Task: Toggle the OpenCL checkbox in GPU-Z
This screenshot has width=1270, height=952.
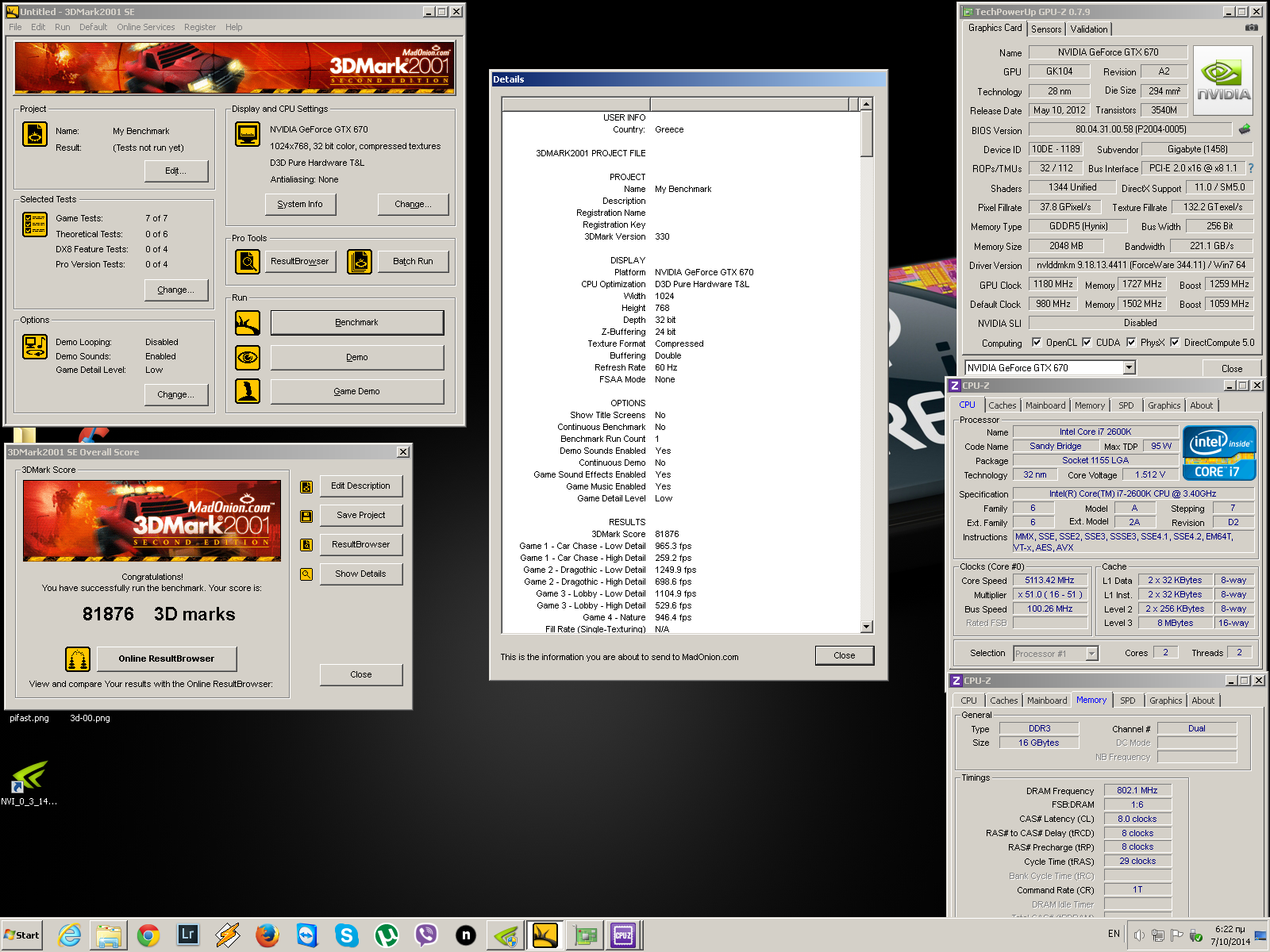Action: [1037, 343]
